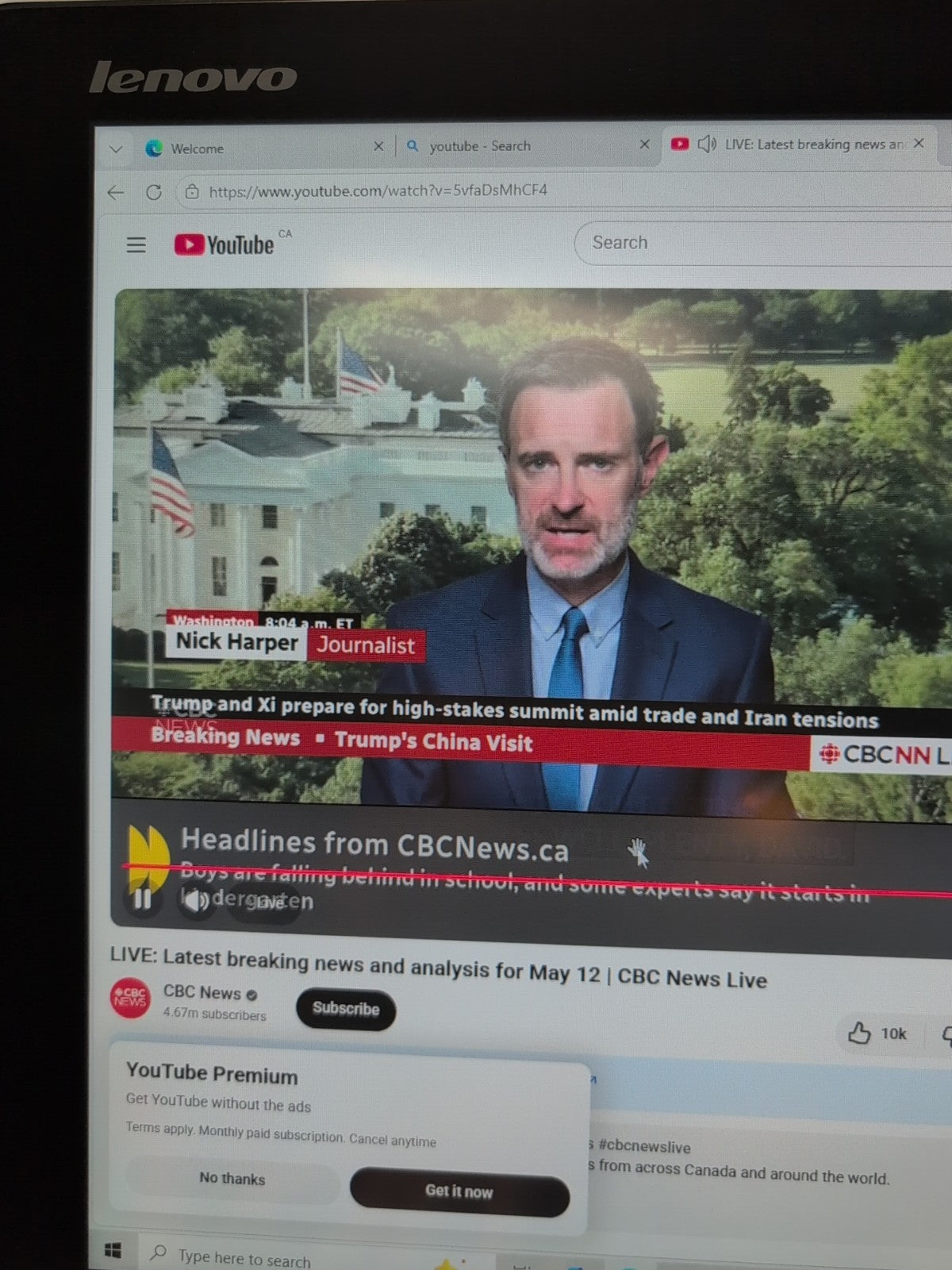The width and height of the screenshot is (952, 1270).
Task: Pause the live video
Action: [x=142, y=899]
